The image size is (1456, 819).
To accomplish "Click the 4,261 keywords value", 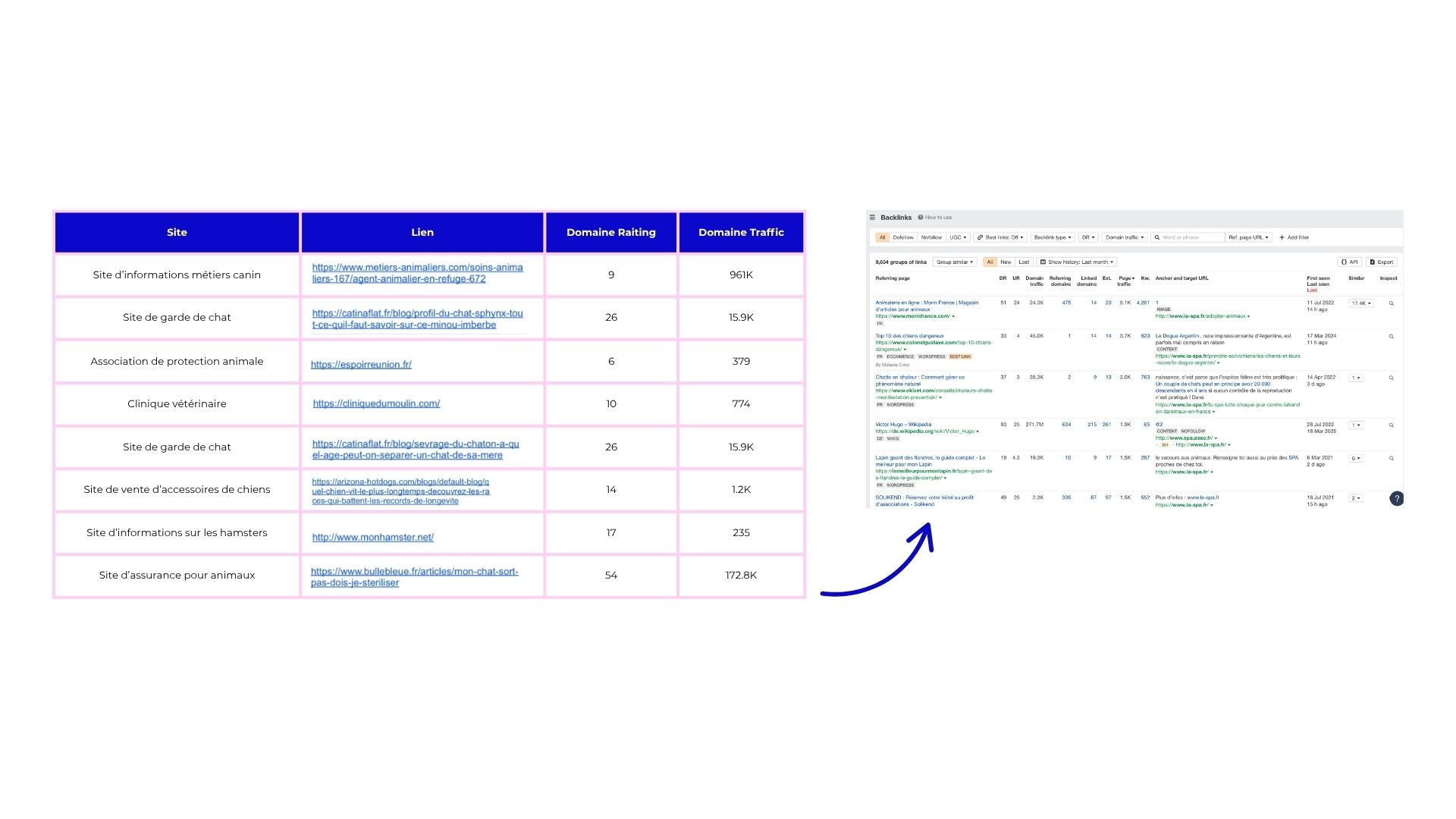I will (1143, 303).
